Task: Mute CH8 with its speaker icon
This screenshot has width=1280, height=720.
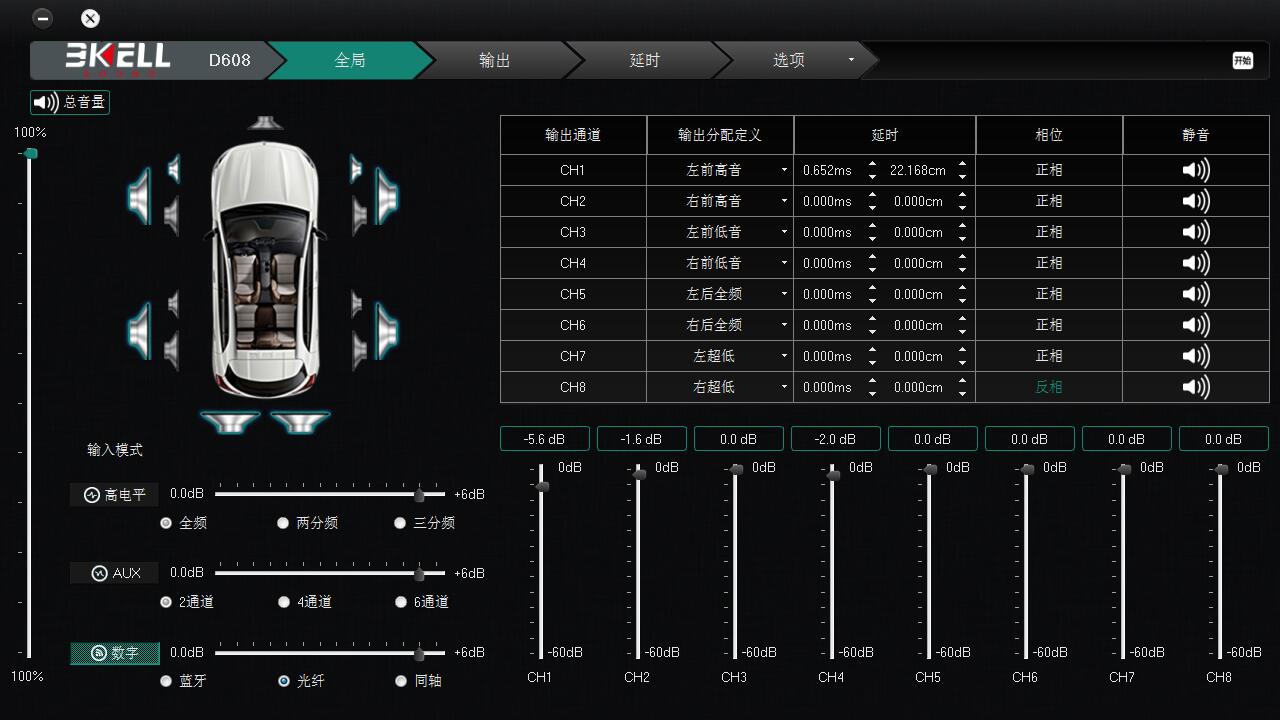Action: (x=1196, y=387)
